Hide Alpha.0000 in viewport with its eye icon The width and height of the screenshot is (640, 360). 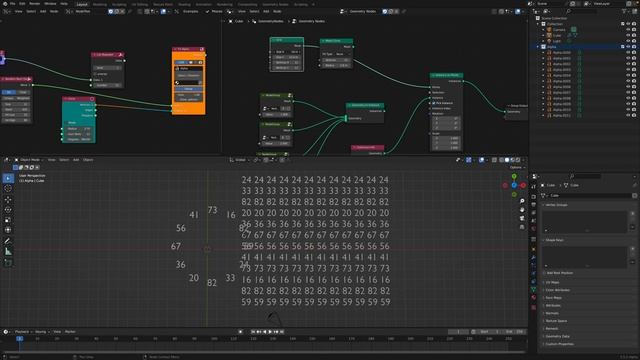click(x=628, y=52)
